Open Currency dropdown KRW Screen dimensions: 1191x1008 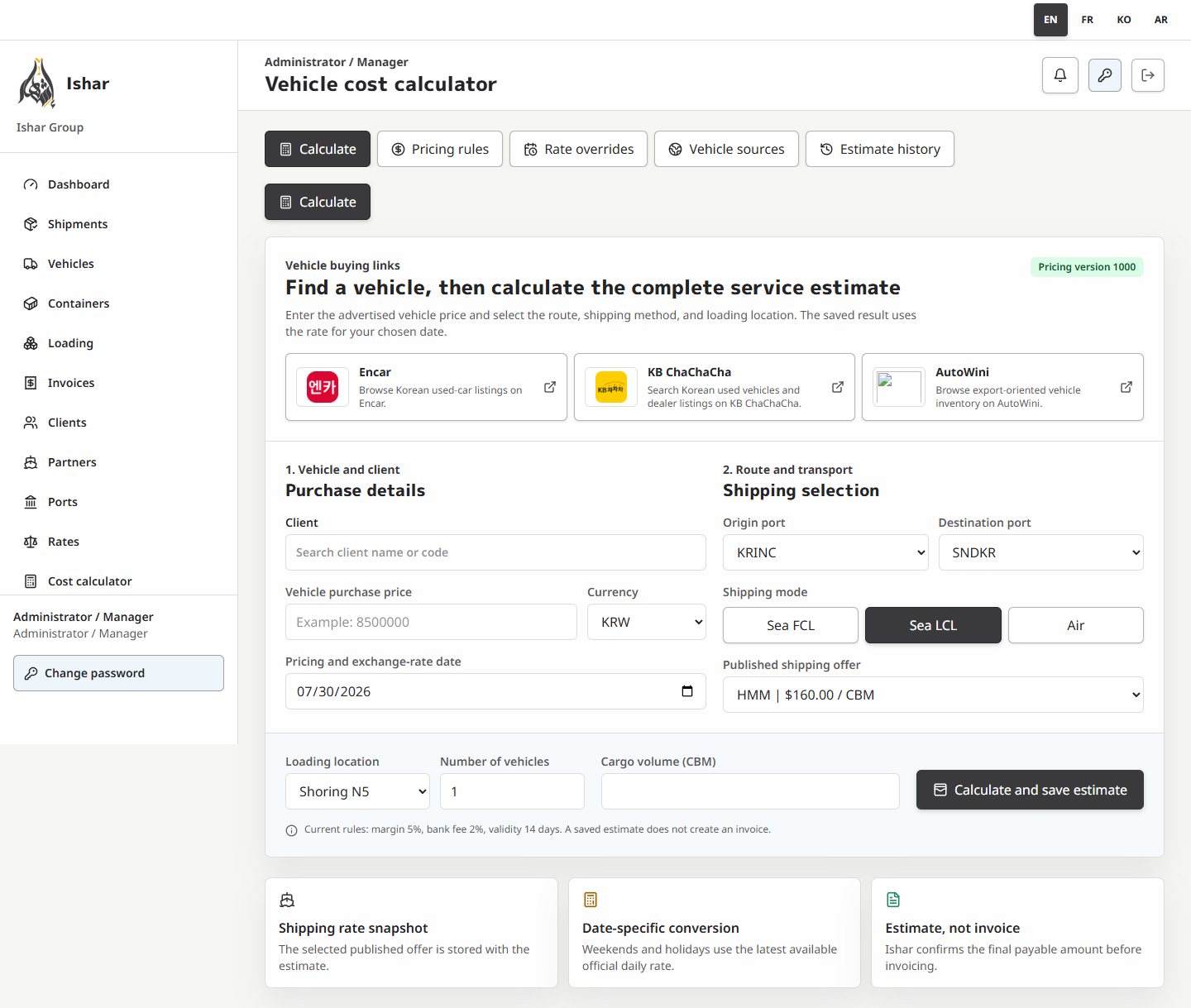647,622
